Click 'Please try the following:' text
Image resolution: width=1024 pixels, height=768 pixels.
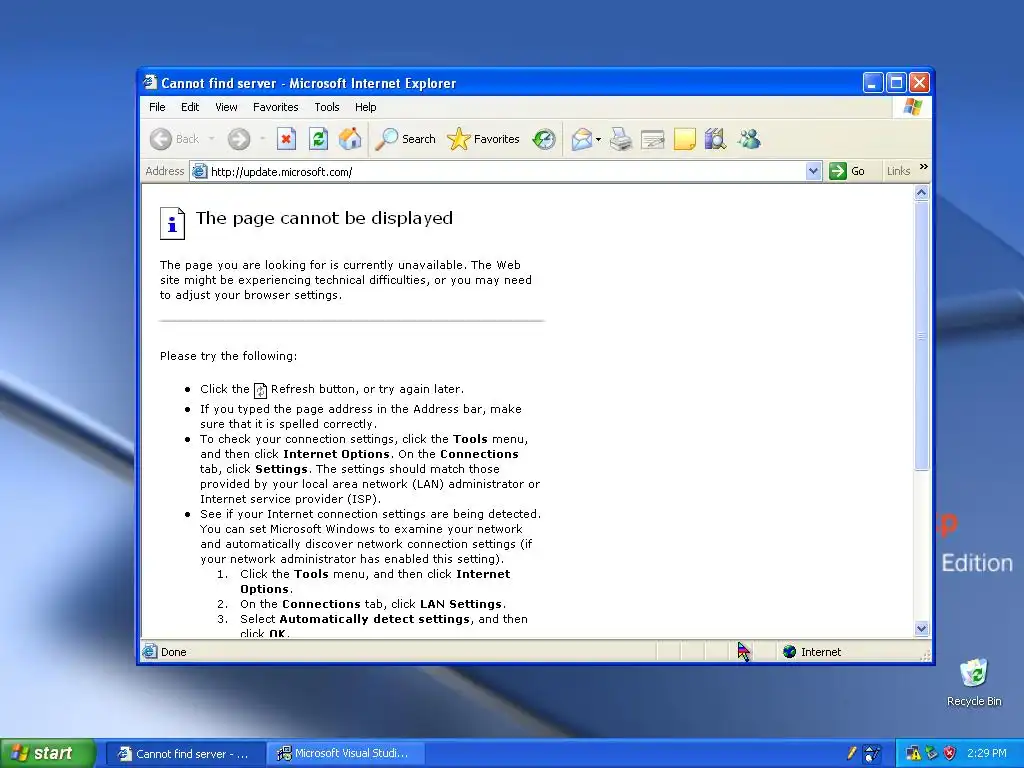coord(229,356)
